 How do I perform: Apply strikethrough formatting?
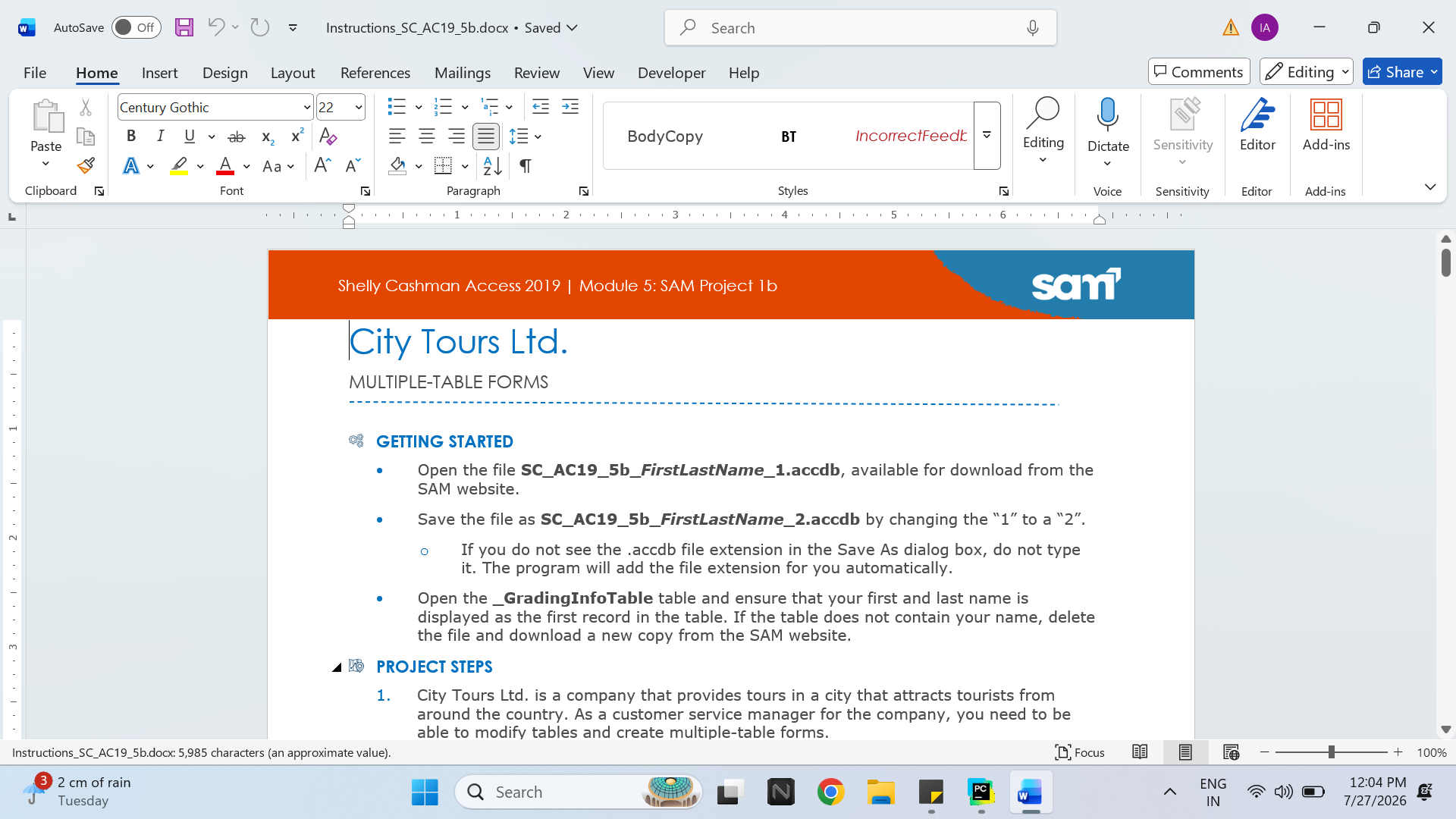pyautogui.click(x=237, y=136)
